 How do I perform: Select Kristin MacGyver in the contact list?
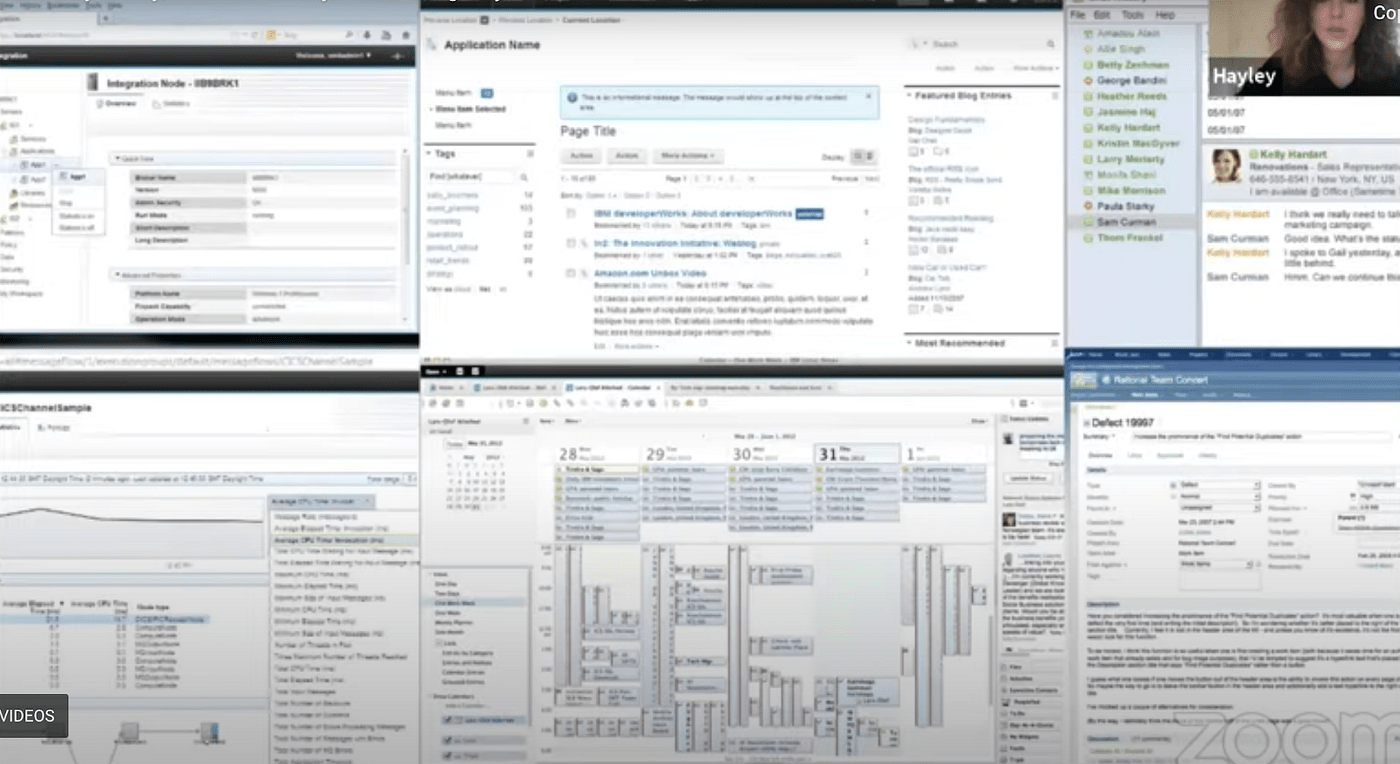[x=1131, y=144]
